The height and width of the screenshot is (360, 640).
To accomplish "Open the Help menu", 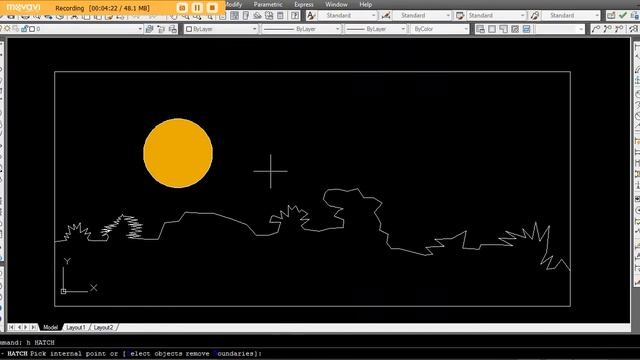I will coord(365,4).
